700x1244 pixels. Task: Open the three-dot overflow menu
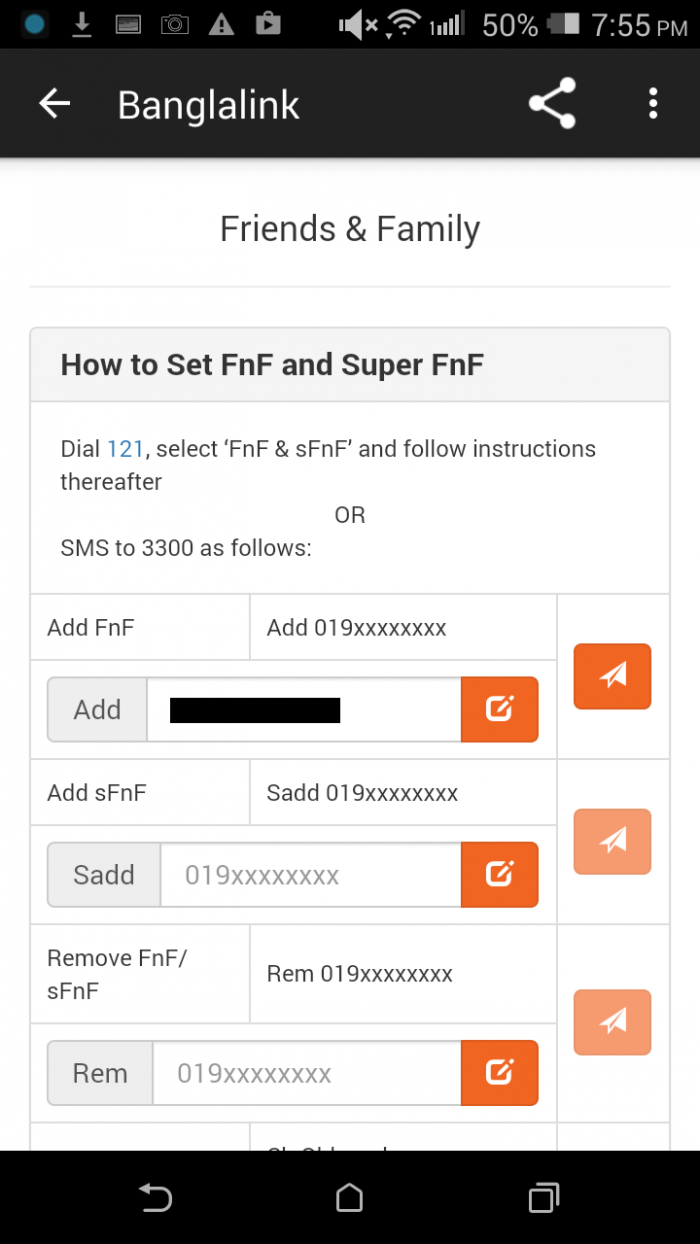pyautogui.click(x=653, y=104)
